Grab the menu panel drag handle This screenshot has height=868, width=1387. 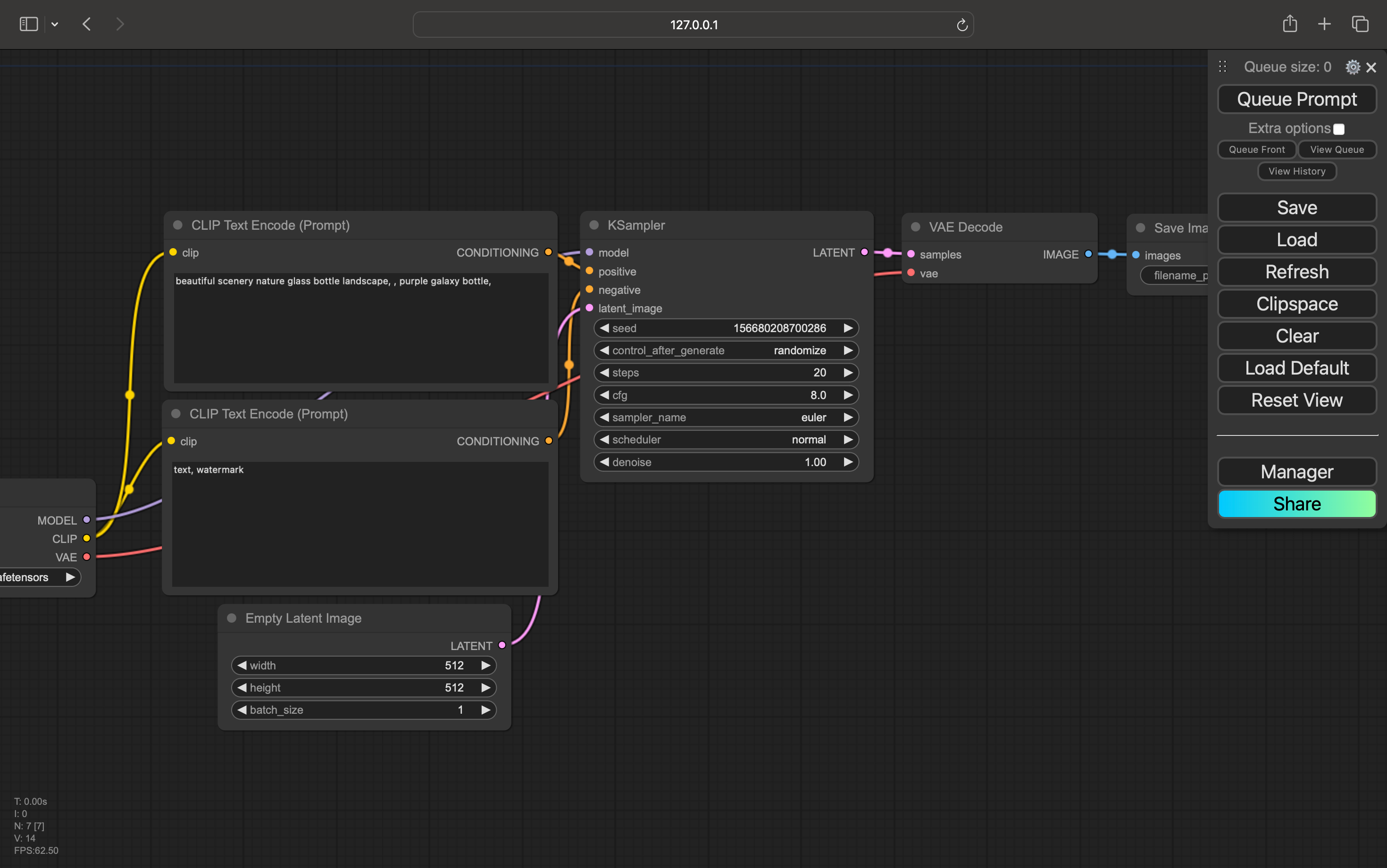tap(1222, 67)
